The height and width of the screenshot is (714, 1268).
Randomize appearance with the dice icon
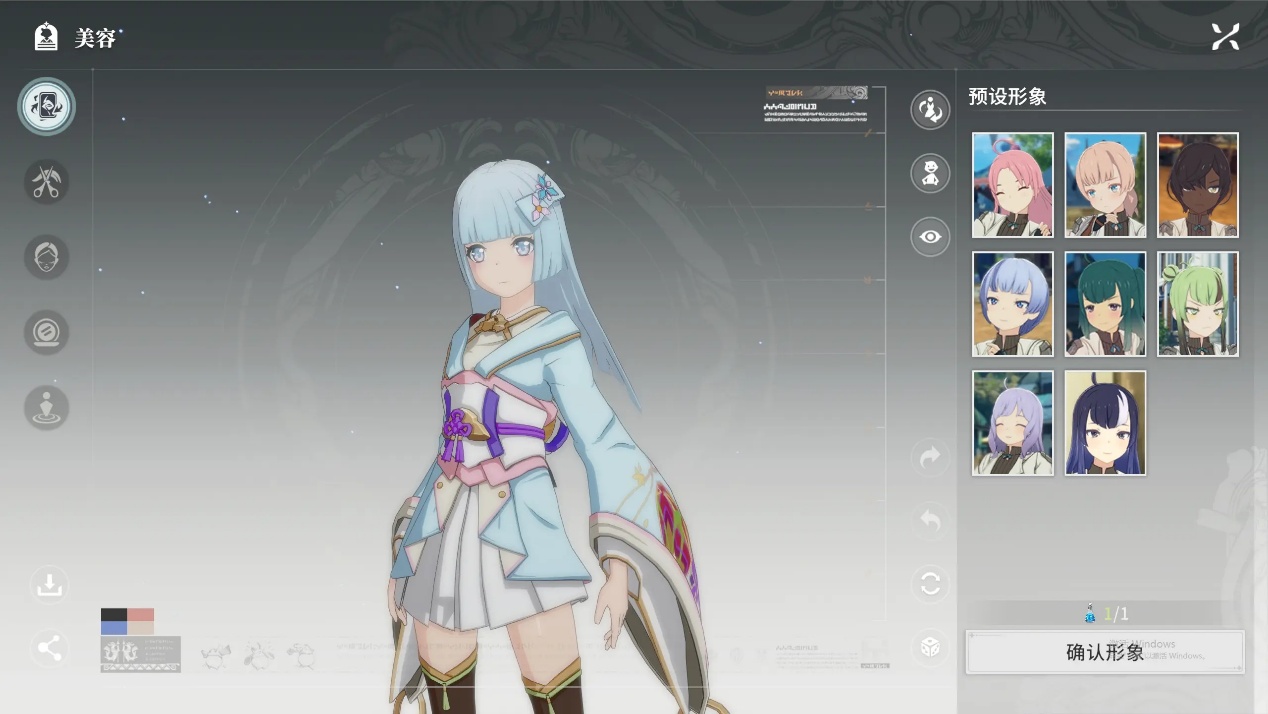(x=930, y=647)
